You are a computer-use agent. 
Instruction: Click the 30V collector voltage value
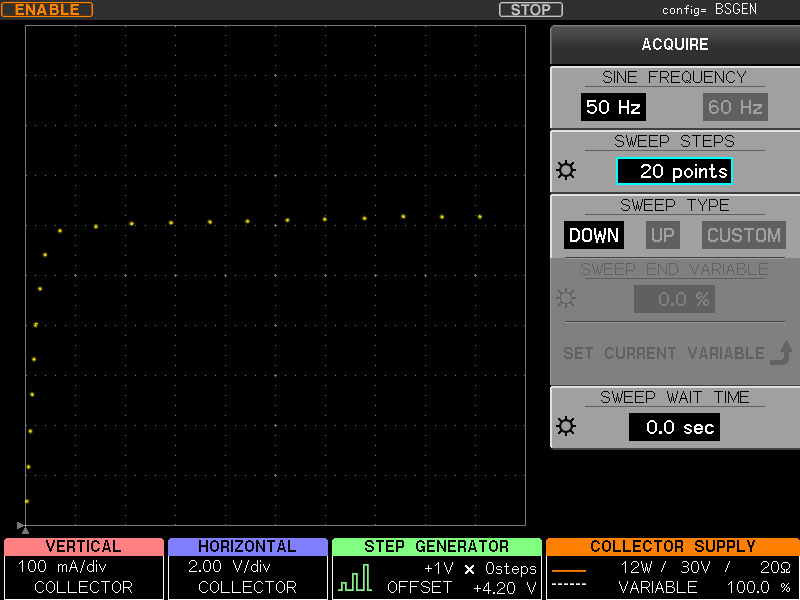coord(695,567)
